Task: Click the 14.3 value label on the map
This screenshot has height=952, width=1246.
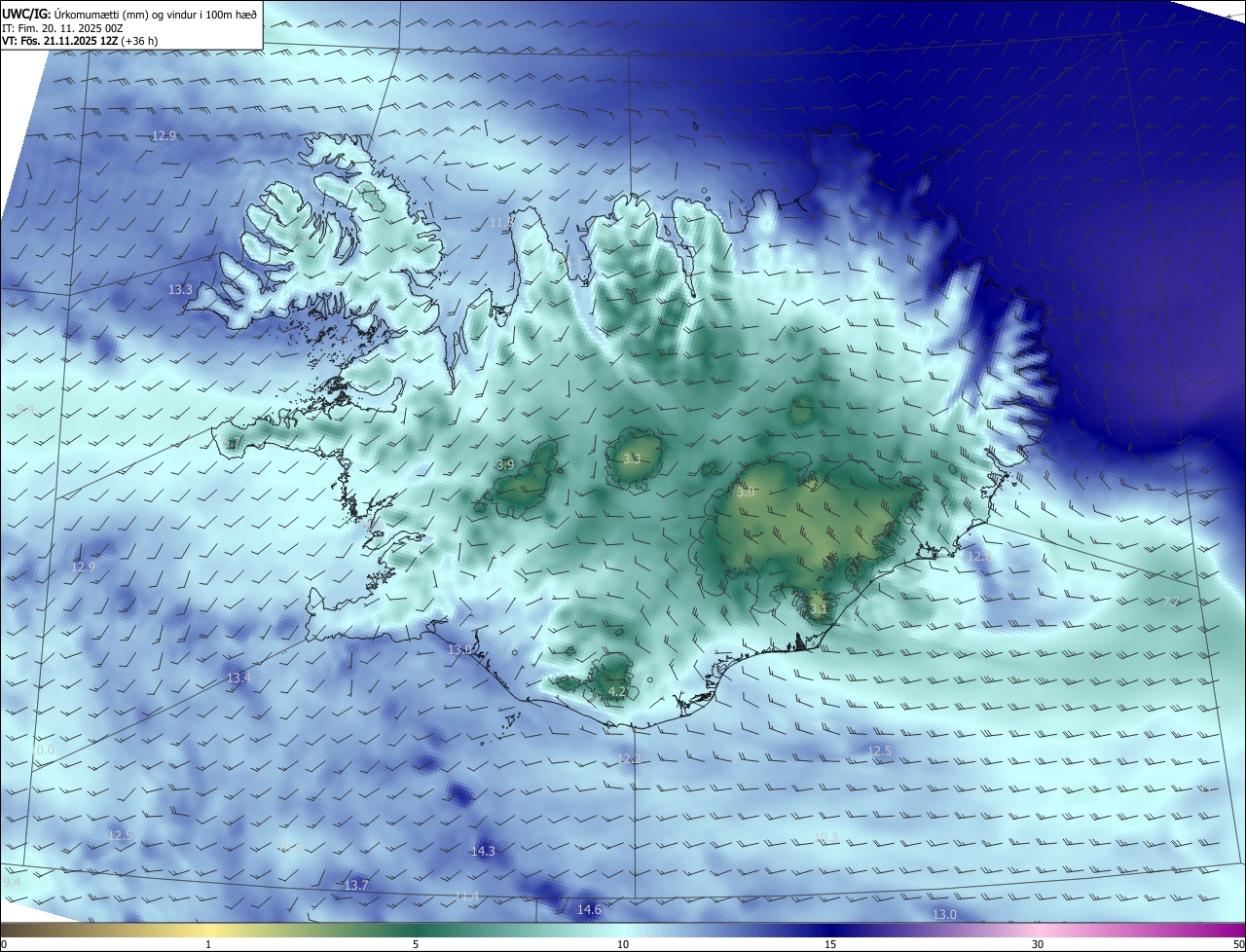Action: pyautogui.click(x=483, y=851)
